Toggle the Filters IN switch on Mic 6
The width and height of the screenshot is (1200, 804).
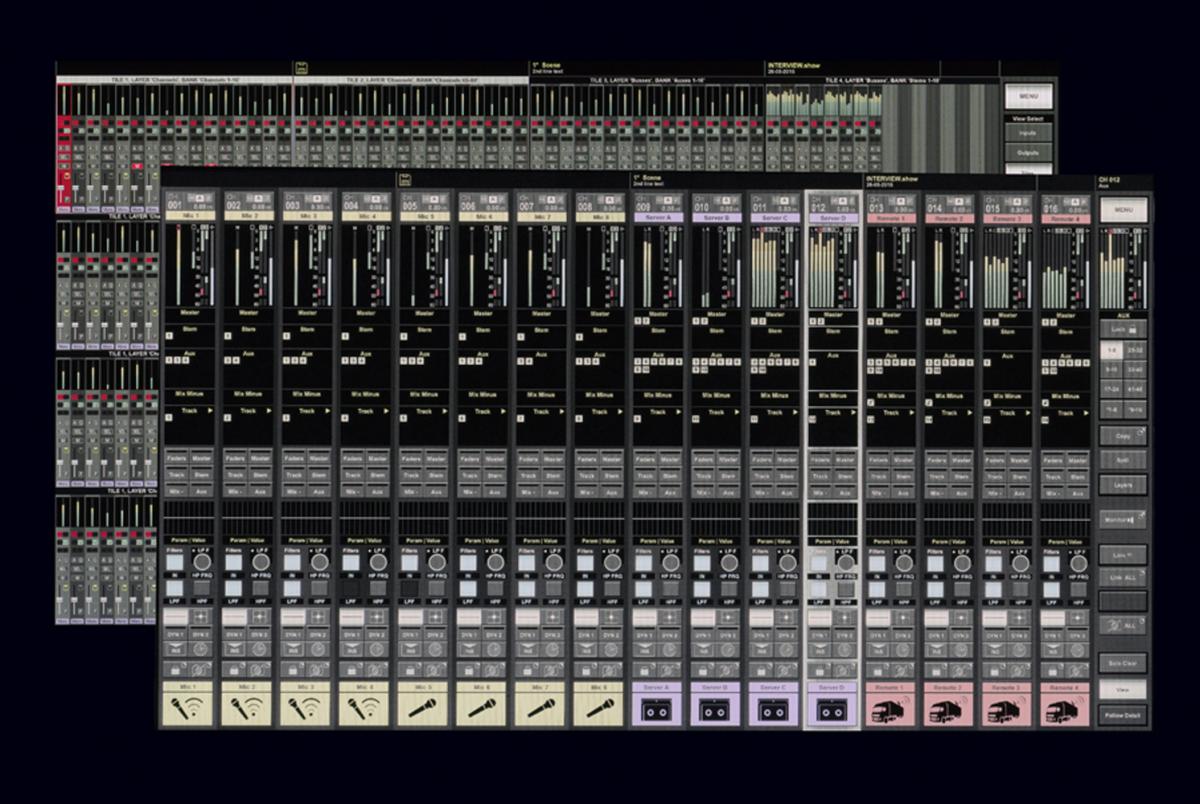(x=468, y=562)
